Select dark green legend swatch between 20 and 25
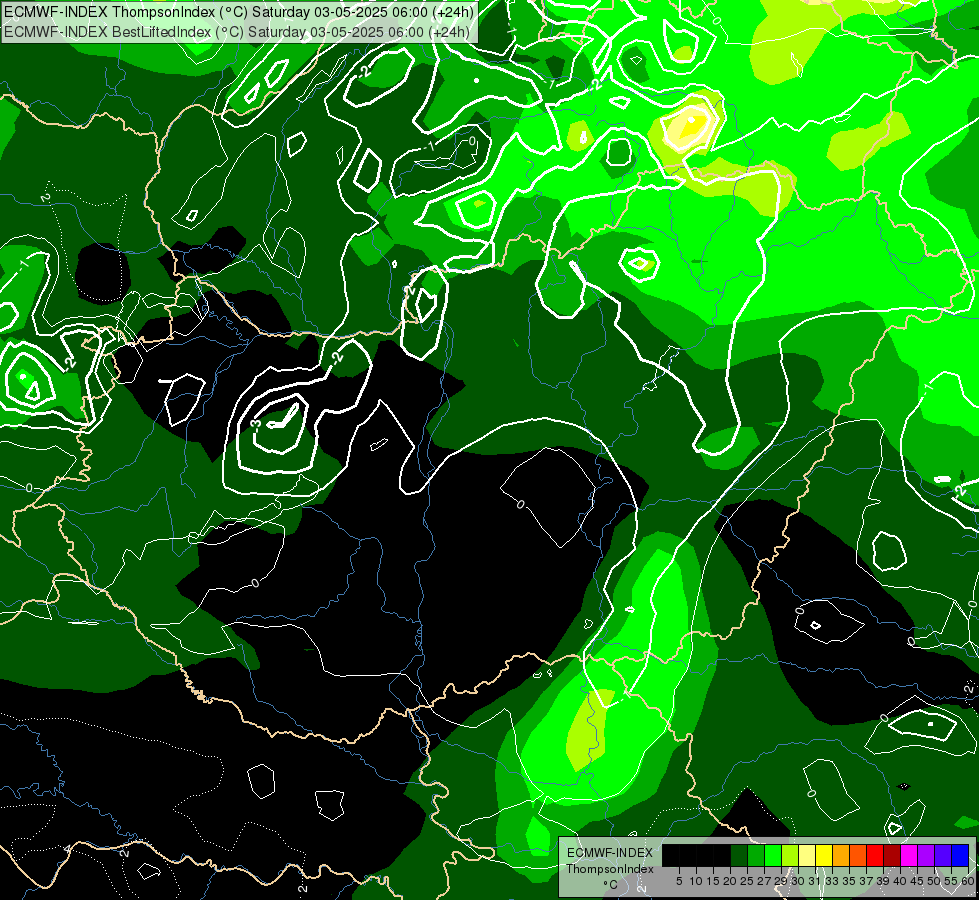 [x=739, y=855]
